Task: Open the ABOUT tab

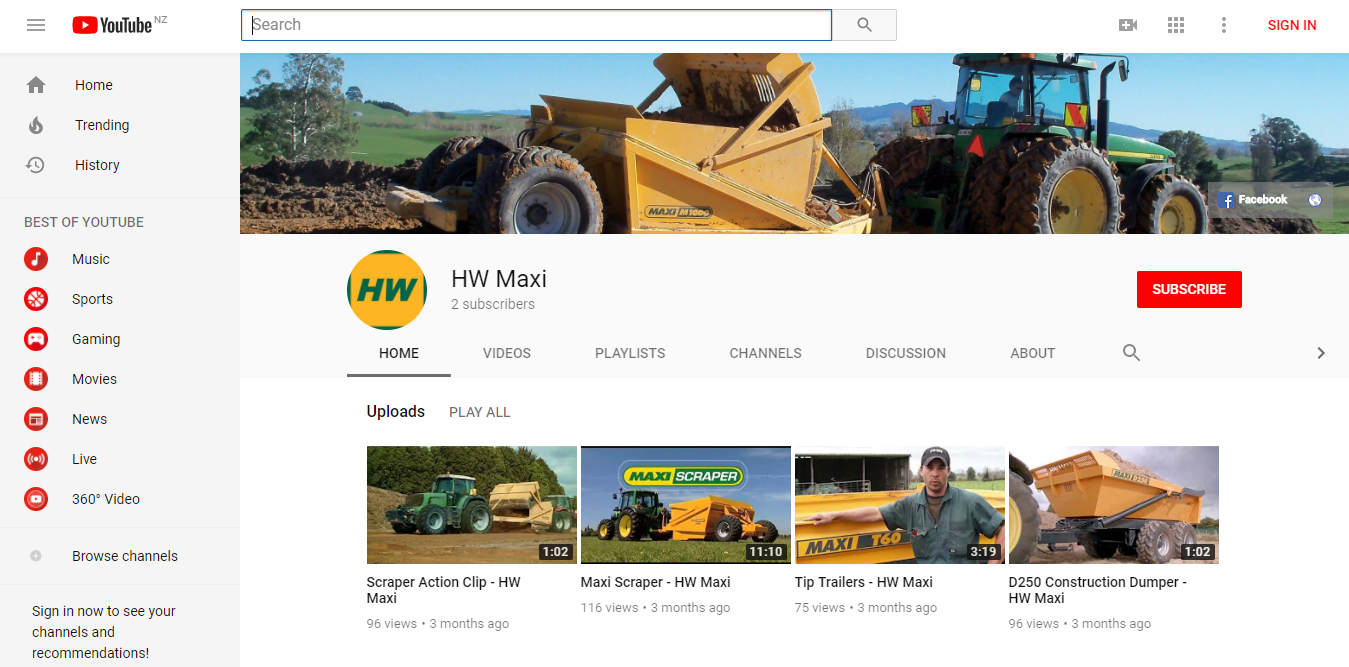Action: pyautogui.click(x=1033, y=353)
